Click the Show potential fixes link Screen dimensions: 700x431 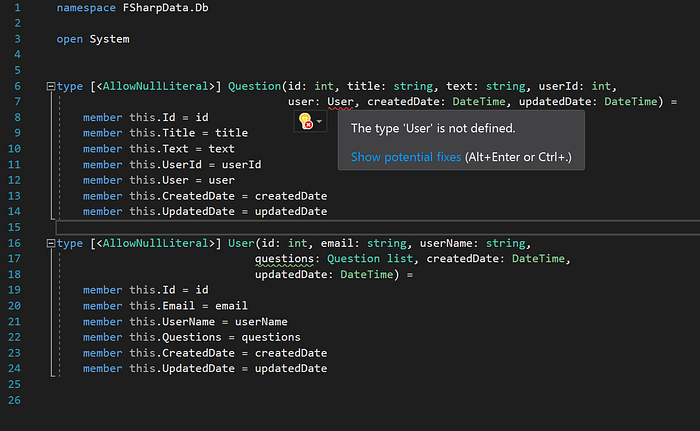[406, 157]
